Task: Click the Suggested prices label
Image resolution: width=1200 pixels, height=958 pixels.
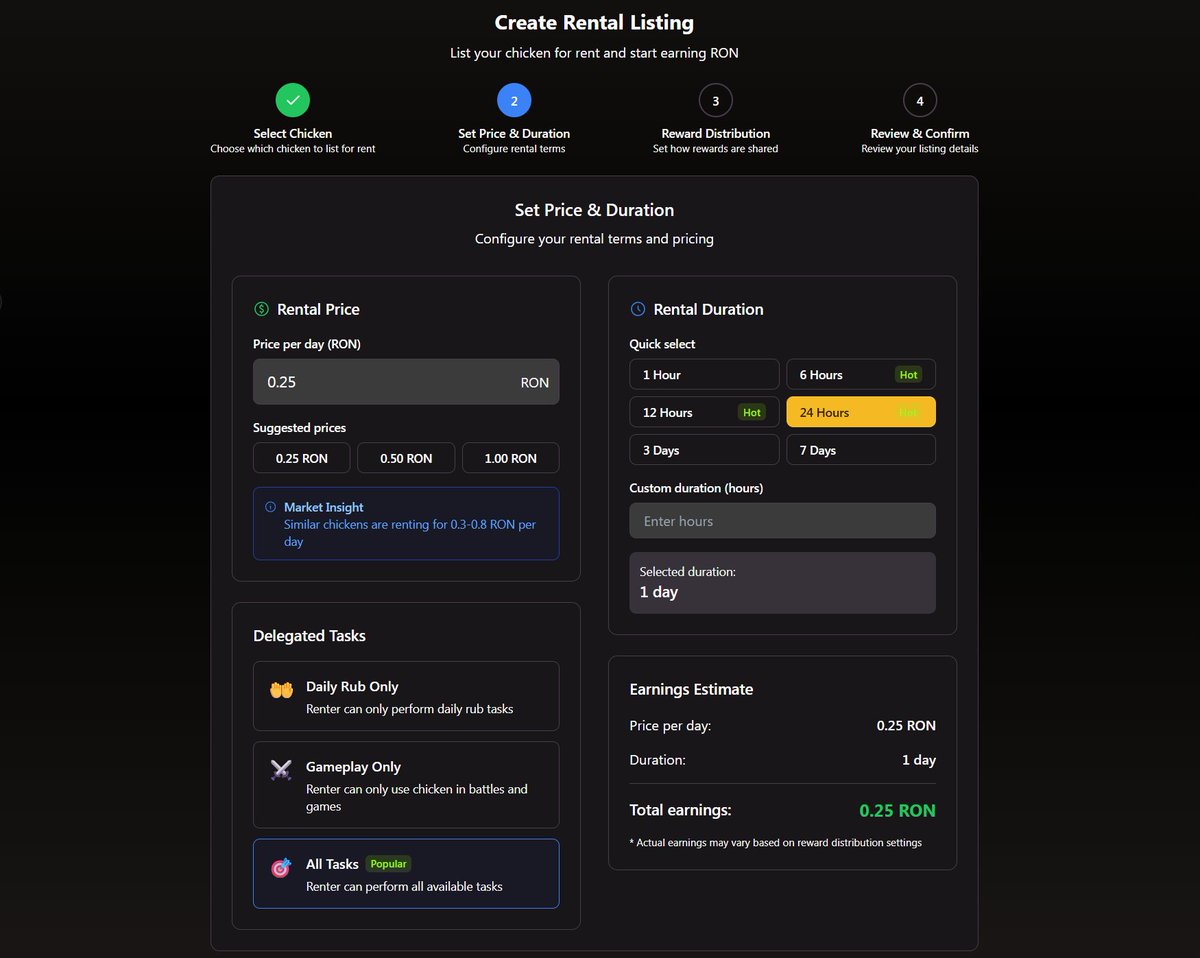Action: coord(299,428)
